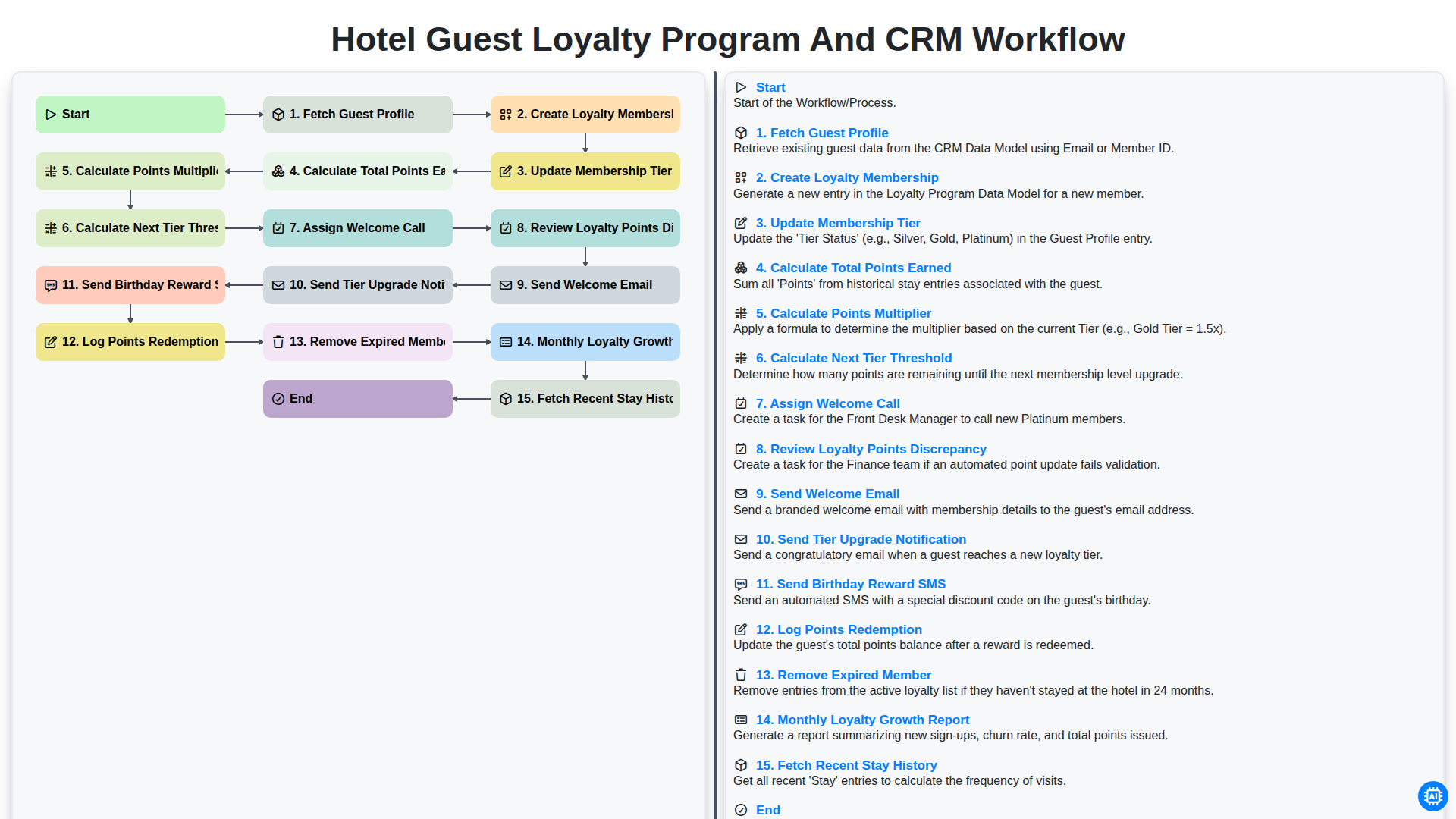The height and width of the screenshot is (819, 1456).
Task: Click description 'Retrieve existing guest data from the CRM'
Action: (953, 149)
